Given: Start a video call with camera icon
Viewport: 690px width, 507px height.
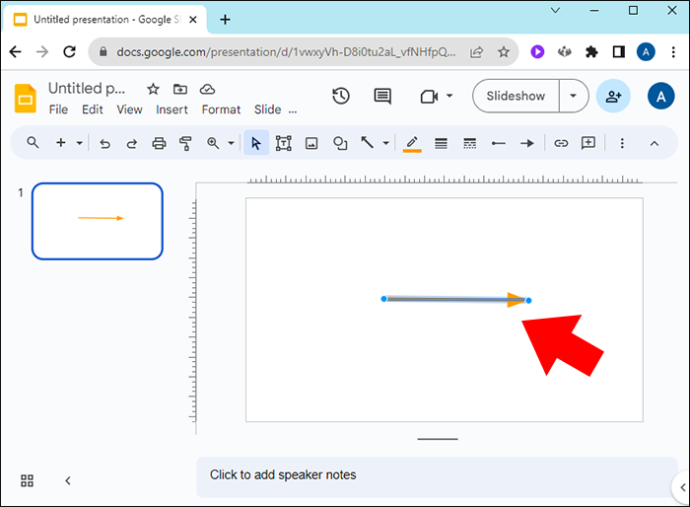Looking at the screenshot, I should point(429,96).
